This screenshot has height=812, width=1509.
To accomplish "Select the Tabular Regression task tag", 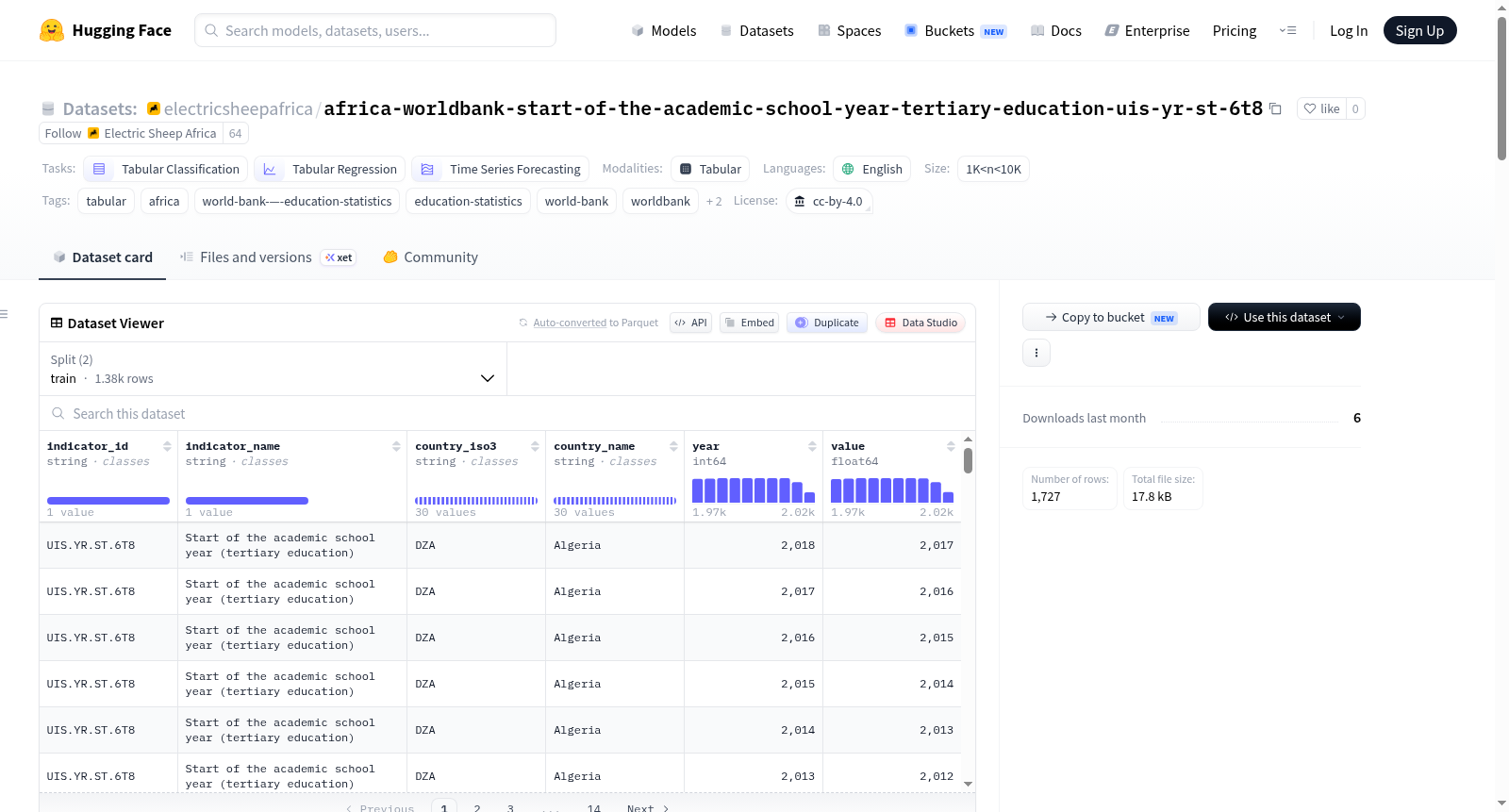I will [x=329, y=169].
